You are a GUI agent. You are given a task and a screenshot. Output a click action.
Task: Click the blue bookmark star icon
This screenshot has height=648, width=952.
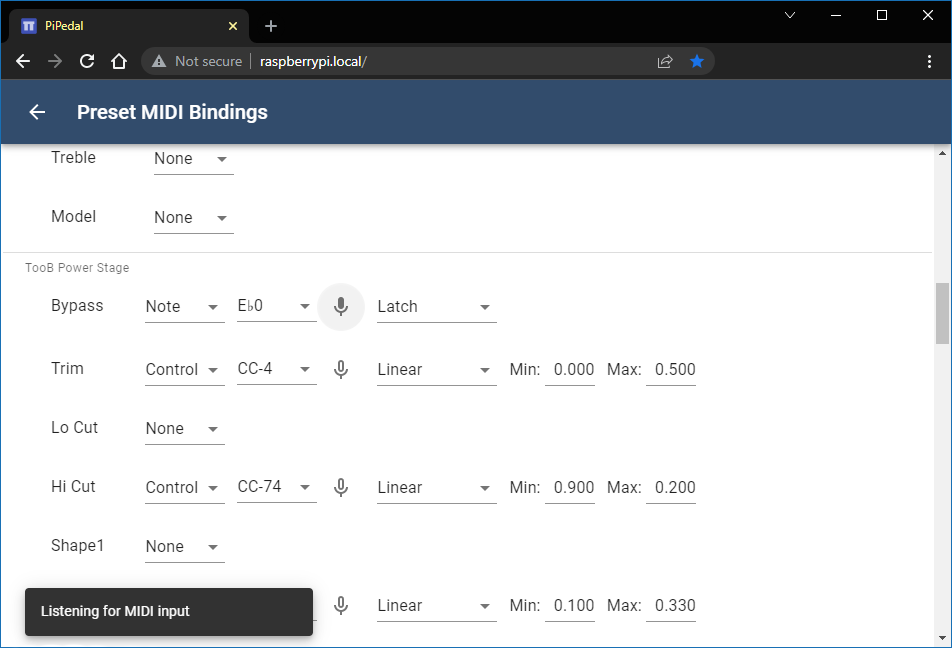697,61
